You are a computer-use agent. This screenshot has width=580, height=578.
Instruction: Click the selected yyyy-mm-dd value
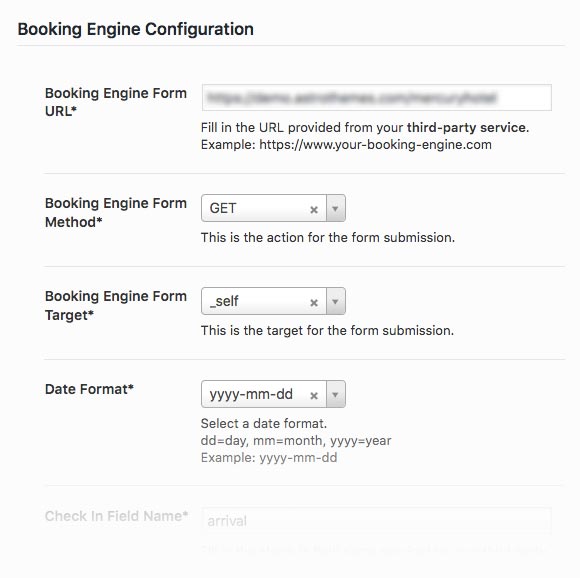[x=251, y=394]
